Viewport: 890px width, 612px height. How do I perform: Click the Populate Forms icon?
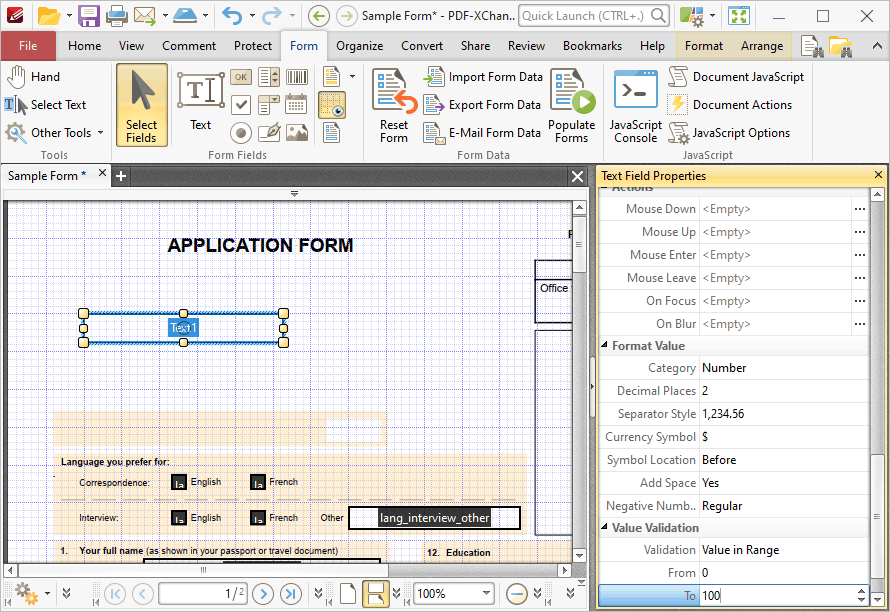point(572,106)
